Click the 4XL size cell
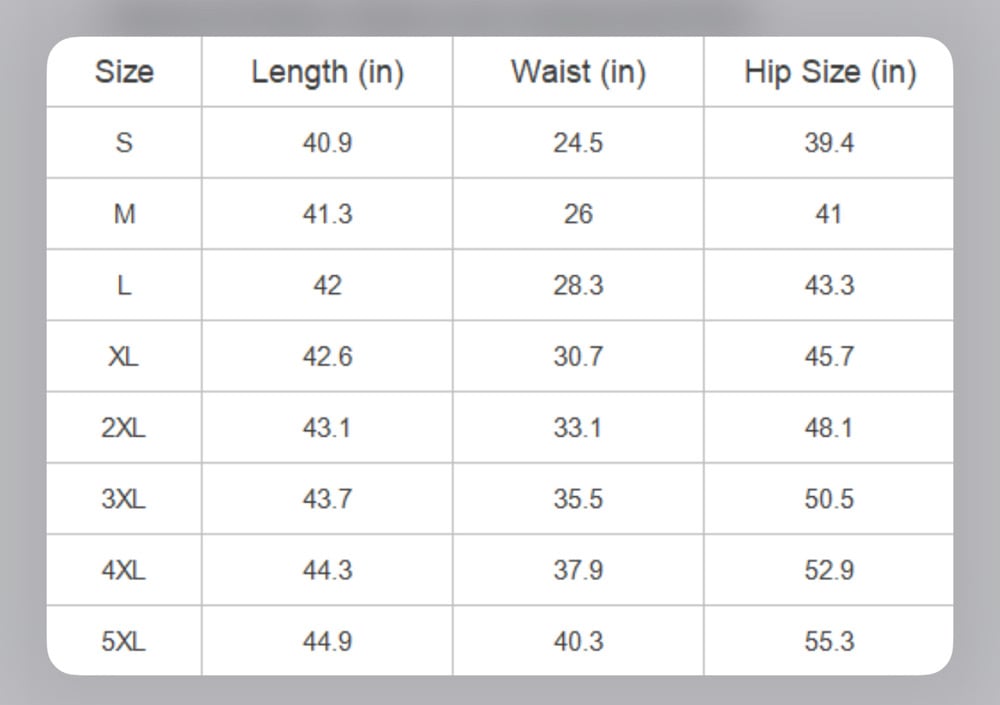 coord(124,570)
